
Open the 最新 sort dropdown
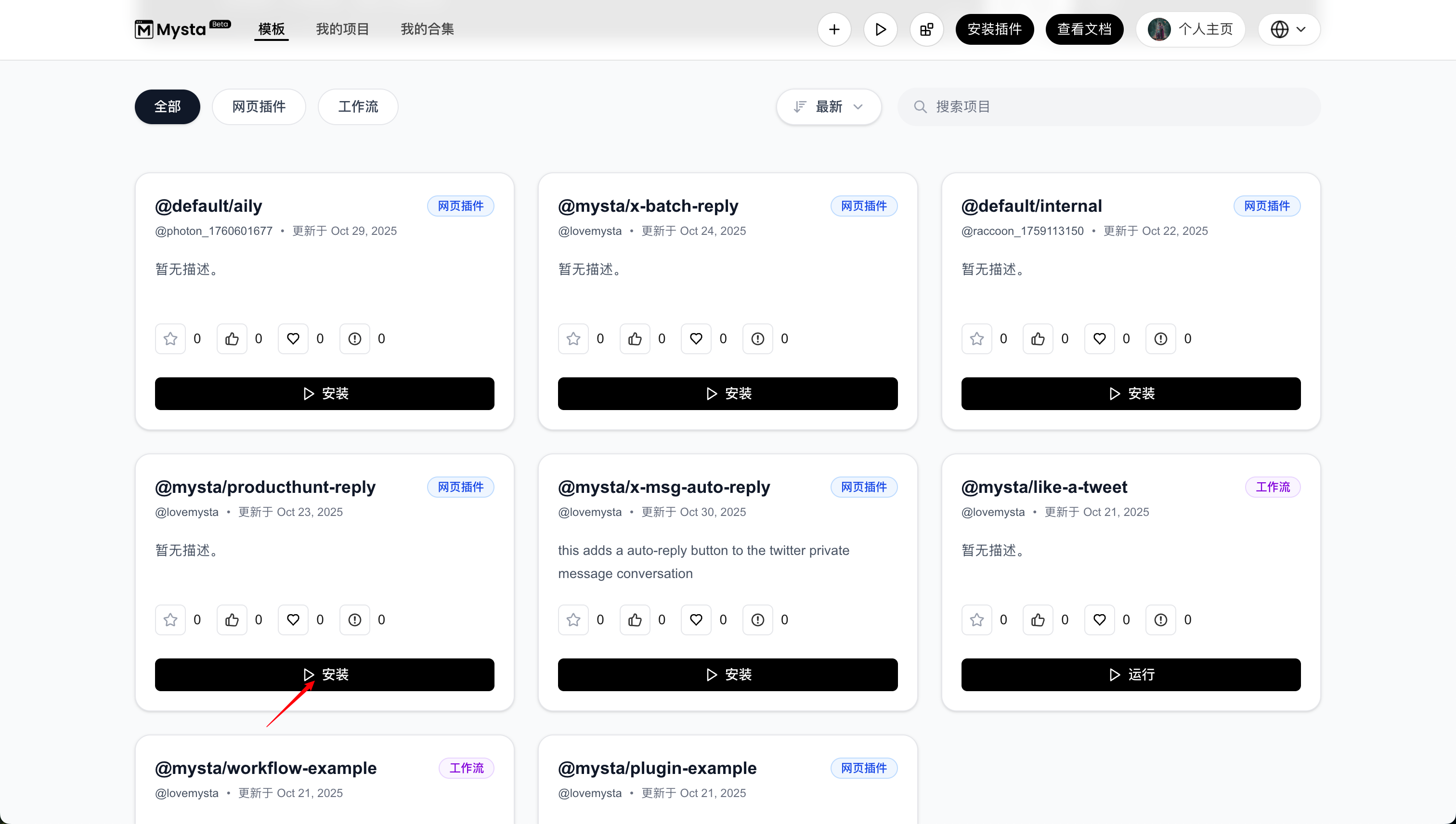828,107
